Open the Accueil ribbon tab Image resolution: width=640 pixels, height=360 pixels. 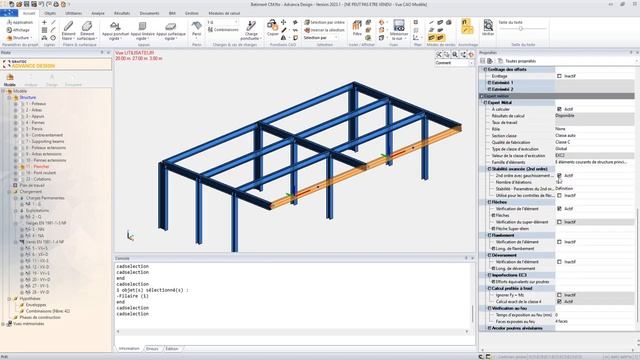(29, 13)
